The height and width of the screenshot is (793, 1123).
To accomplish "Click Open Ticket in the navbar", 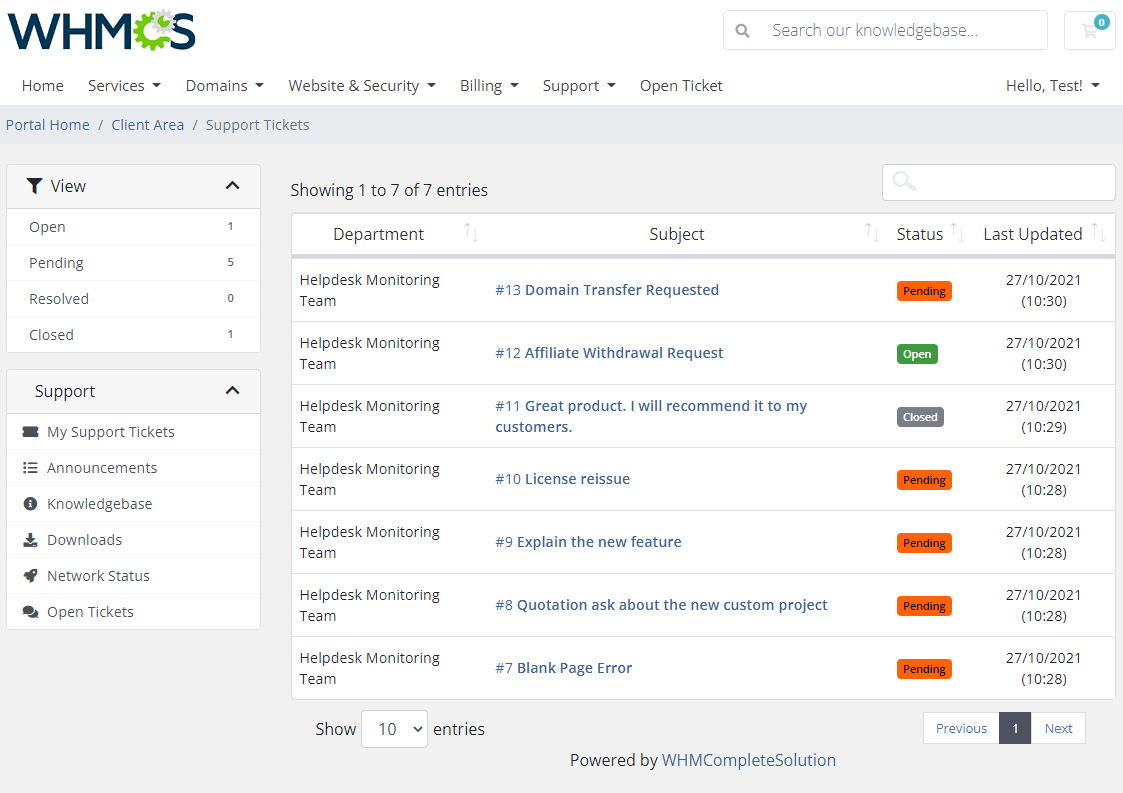I will click(681, 85).
